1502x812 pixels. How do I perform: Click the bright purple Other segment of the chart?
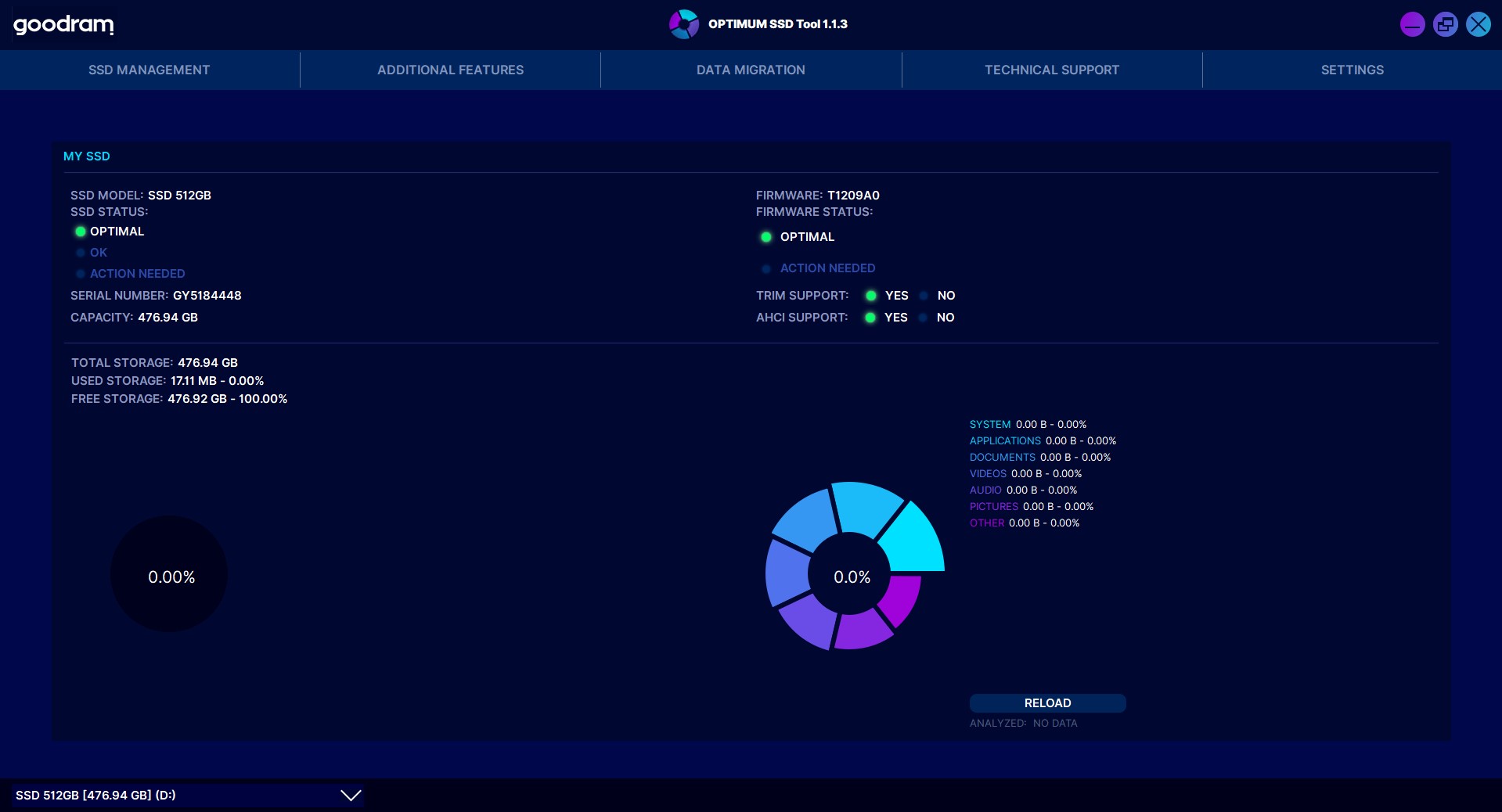coord(900,598)
